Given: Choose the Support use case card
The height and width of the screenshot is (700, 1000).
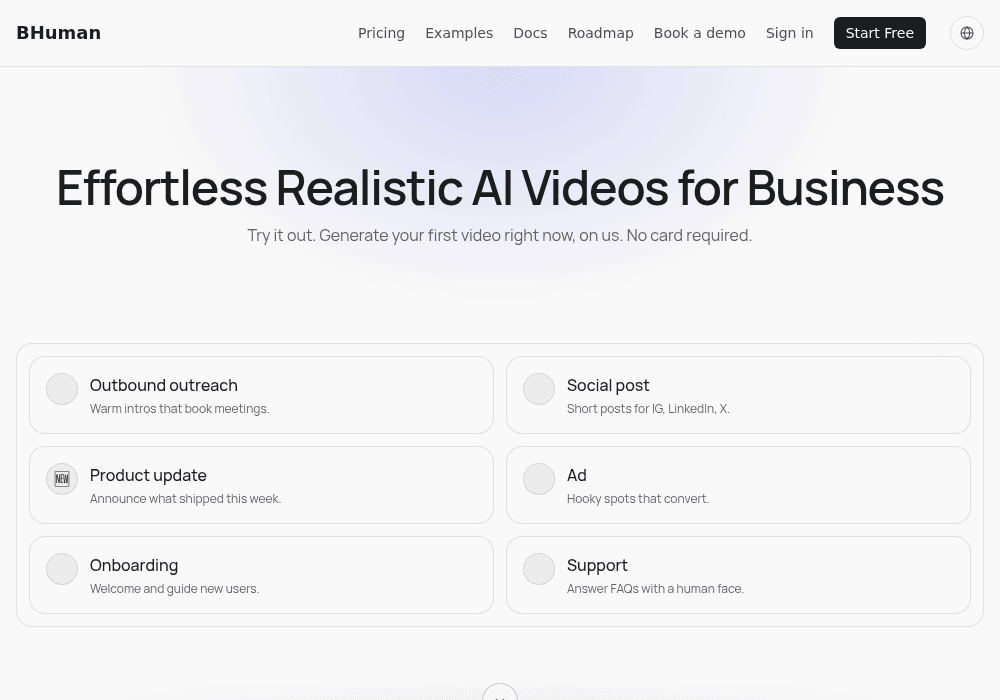Looking at the screenshot, I should pos(739,575).
